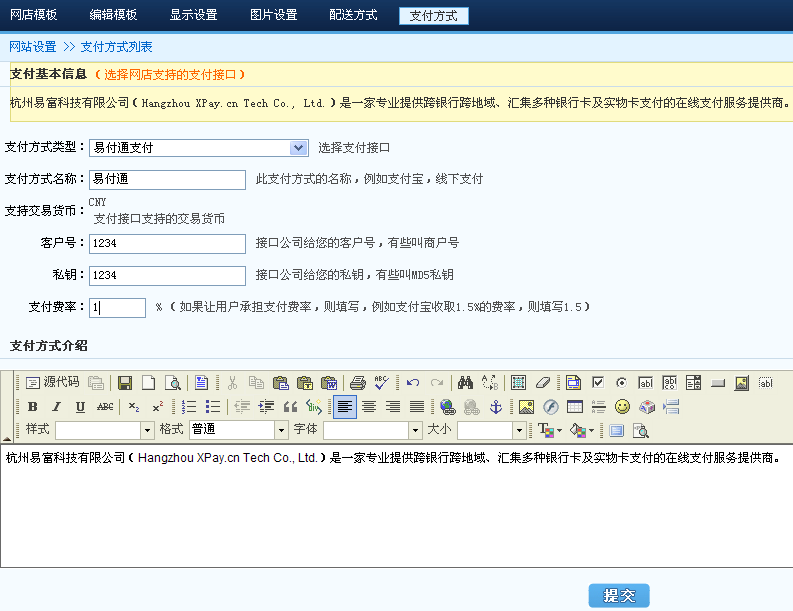Insert a special character icon

pyautogui.click(x=647, y=407)
